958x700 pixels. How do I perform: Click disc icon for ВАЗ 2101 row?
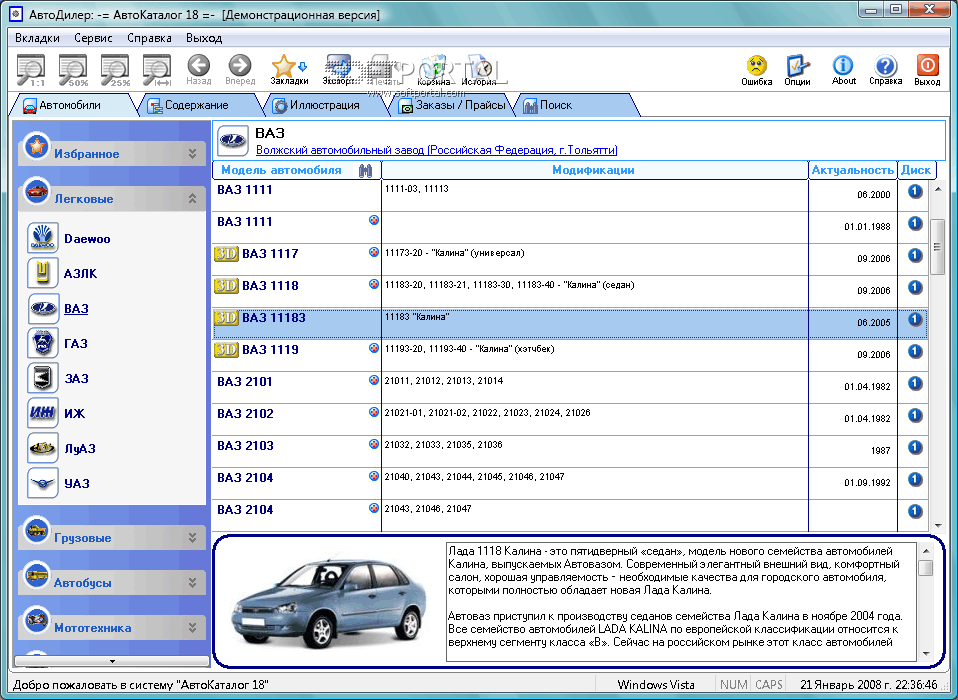914,382
